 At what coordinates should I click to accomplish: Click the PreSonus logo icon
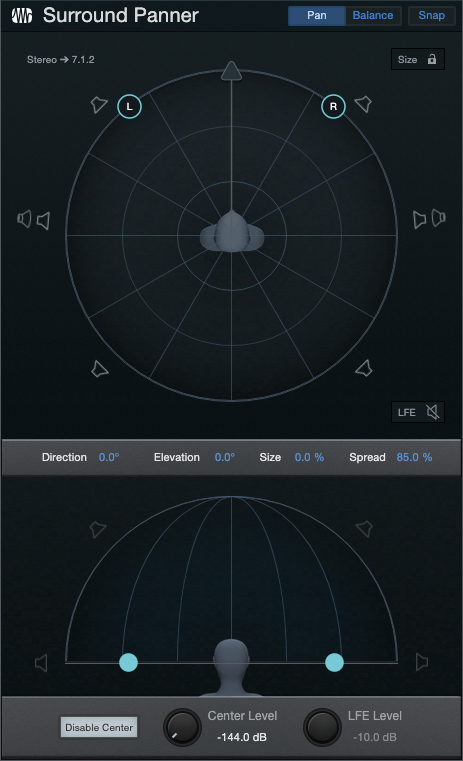coord(22,16)
